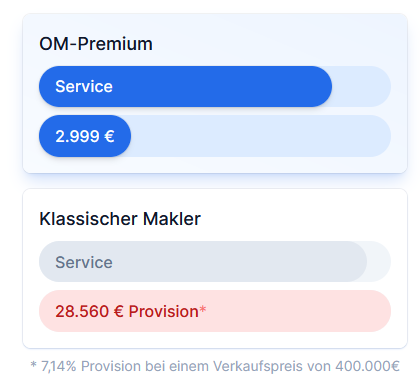Click the 2.999 € price pill

tap(85, 136)
